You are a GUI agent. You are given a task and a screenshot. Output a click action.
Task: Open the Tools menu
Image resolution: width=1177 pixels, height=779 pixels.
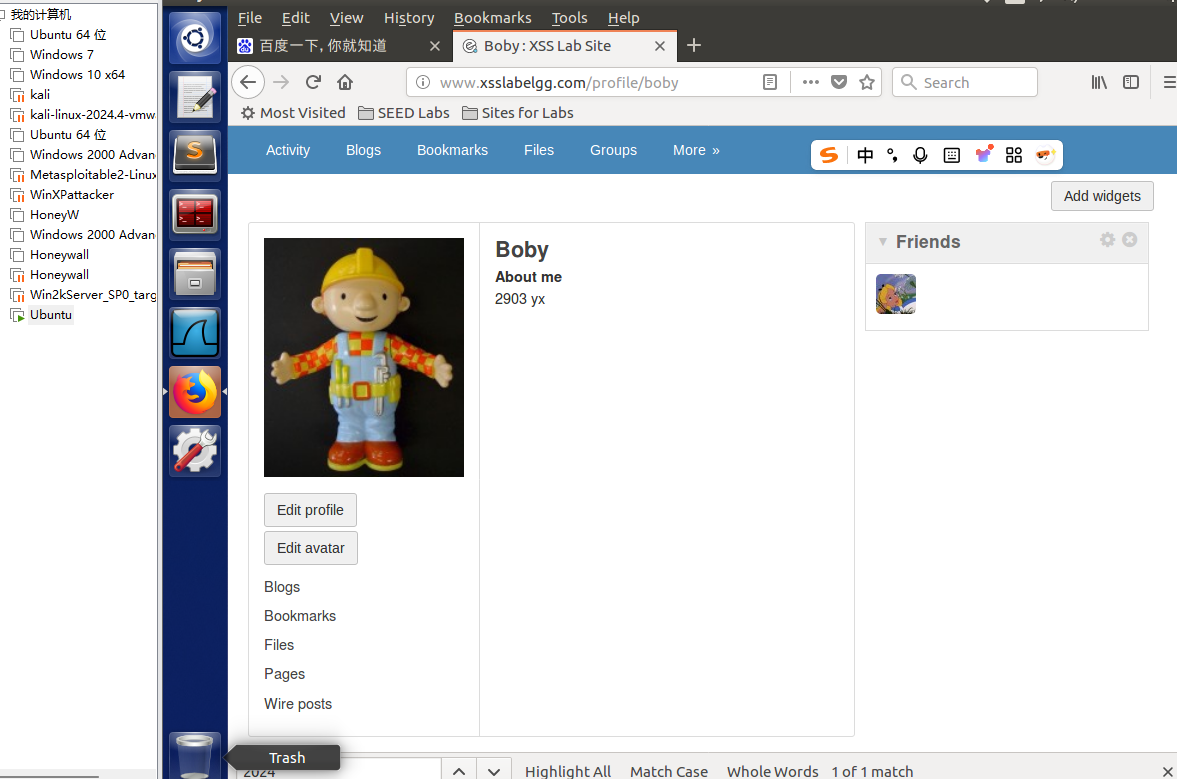(570, 18)
